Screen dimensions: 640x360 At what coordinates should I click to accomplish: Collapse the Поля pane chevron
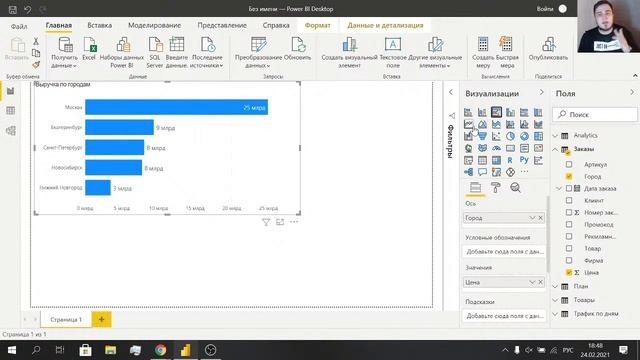coord(632,93)
